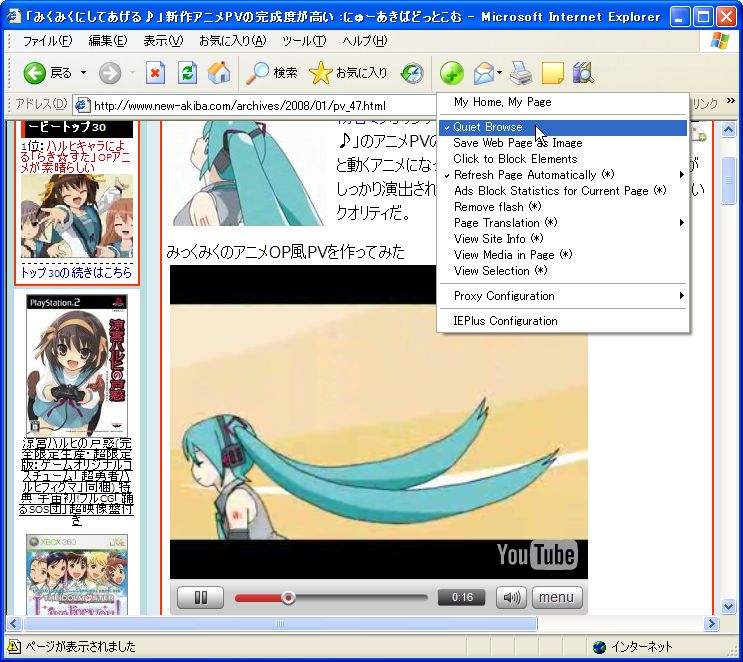The height and width of the screenshot is (662, 743).
Task: Open ファイル(F) menu
Action: pyautogui.click(x=47, y=41)
